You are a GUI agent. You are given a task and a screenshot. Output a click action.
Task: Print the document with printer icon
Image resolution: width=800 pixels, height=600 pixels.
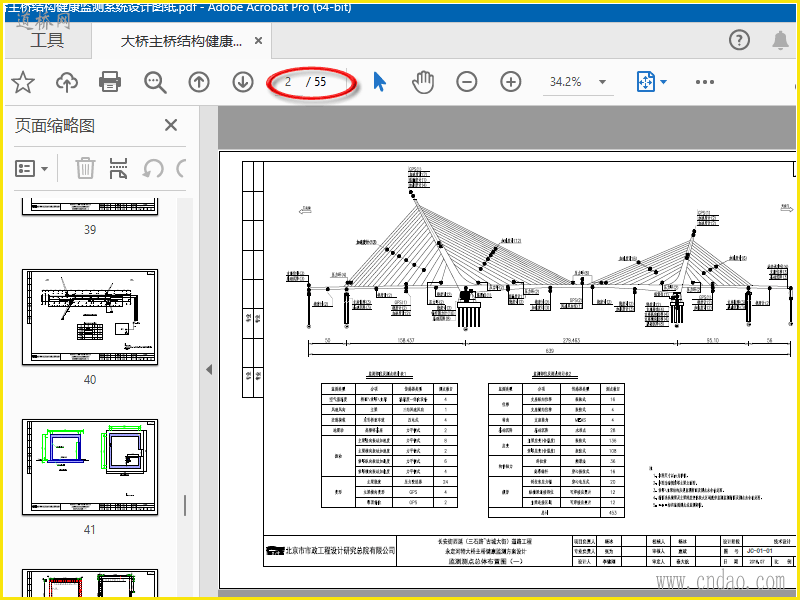point(110,82)
